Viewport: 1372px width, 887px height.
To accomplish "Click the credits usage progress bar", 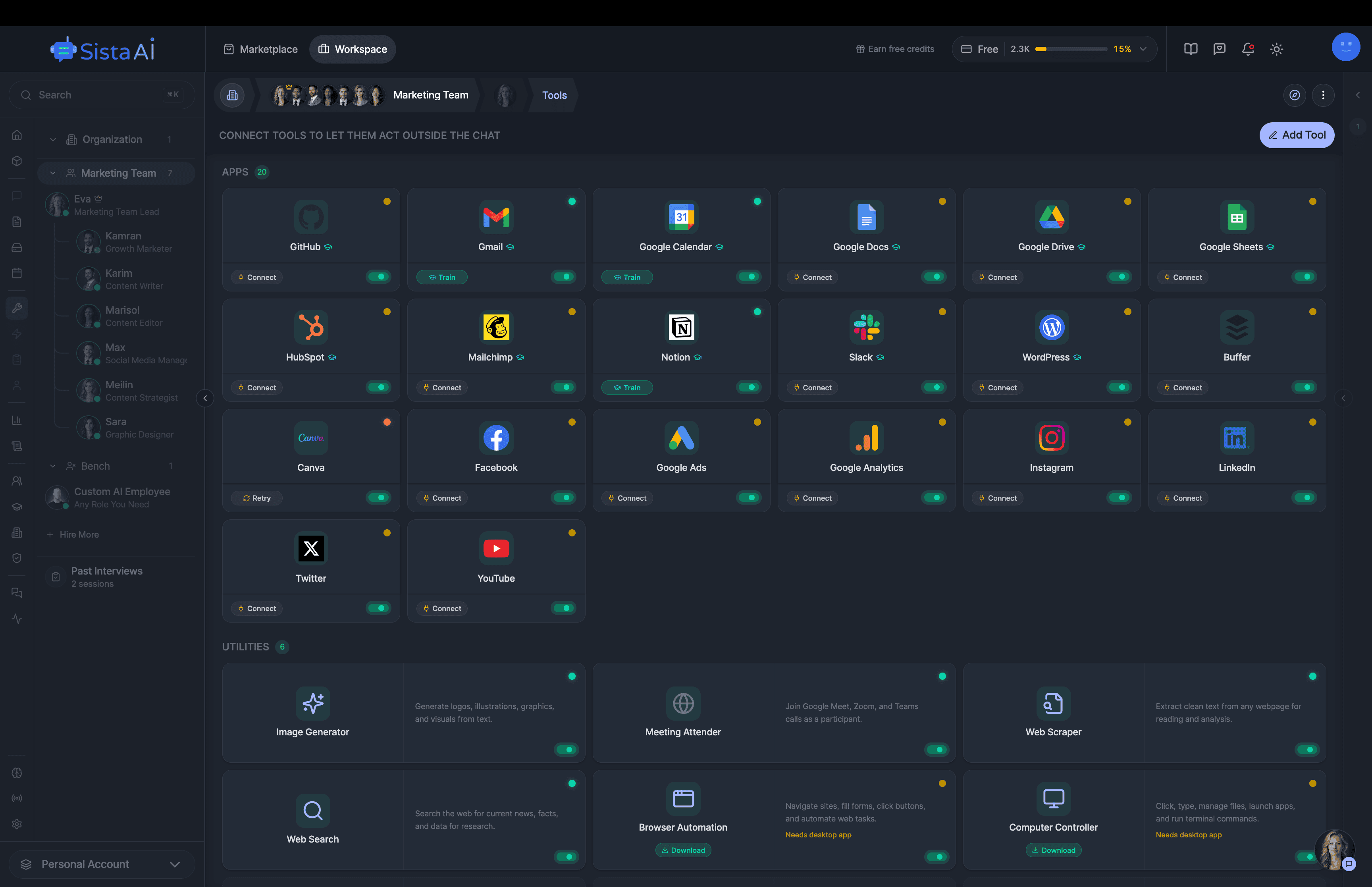I will 1071,49.
